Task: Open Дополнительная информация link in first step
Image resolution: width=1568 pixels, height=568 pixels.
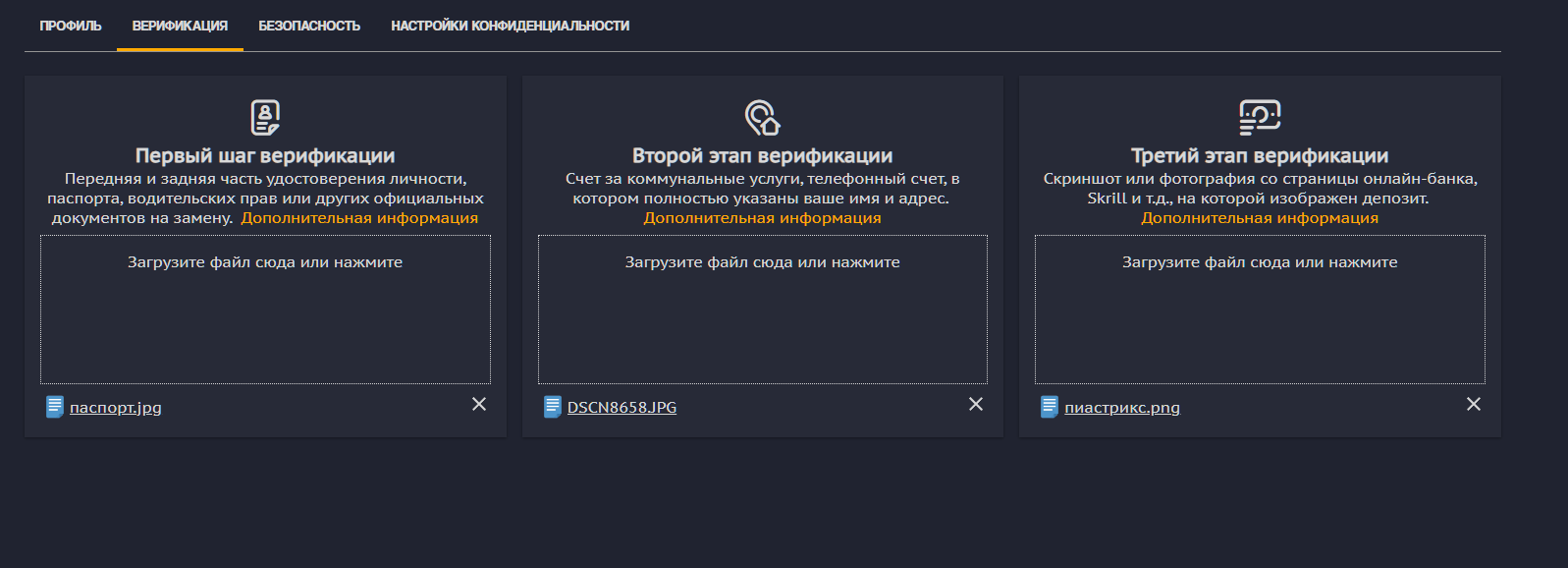Action: 359,218
